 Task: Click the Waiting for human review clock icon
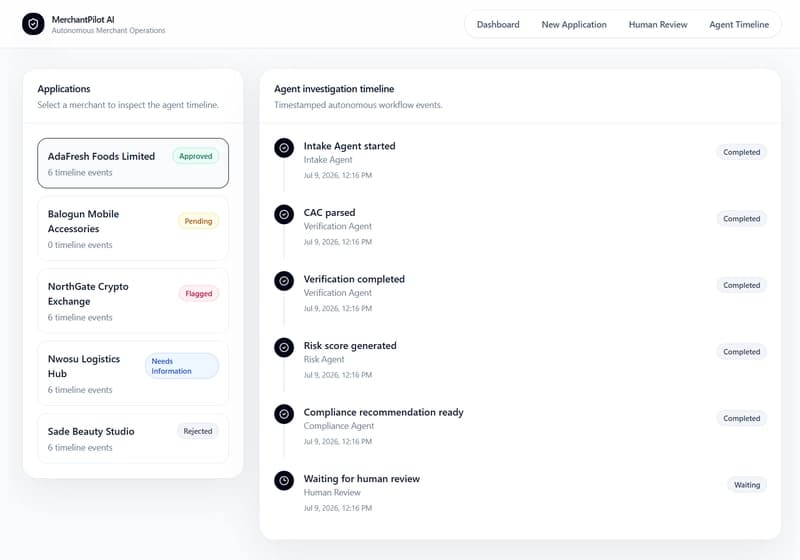click(284, 480)
